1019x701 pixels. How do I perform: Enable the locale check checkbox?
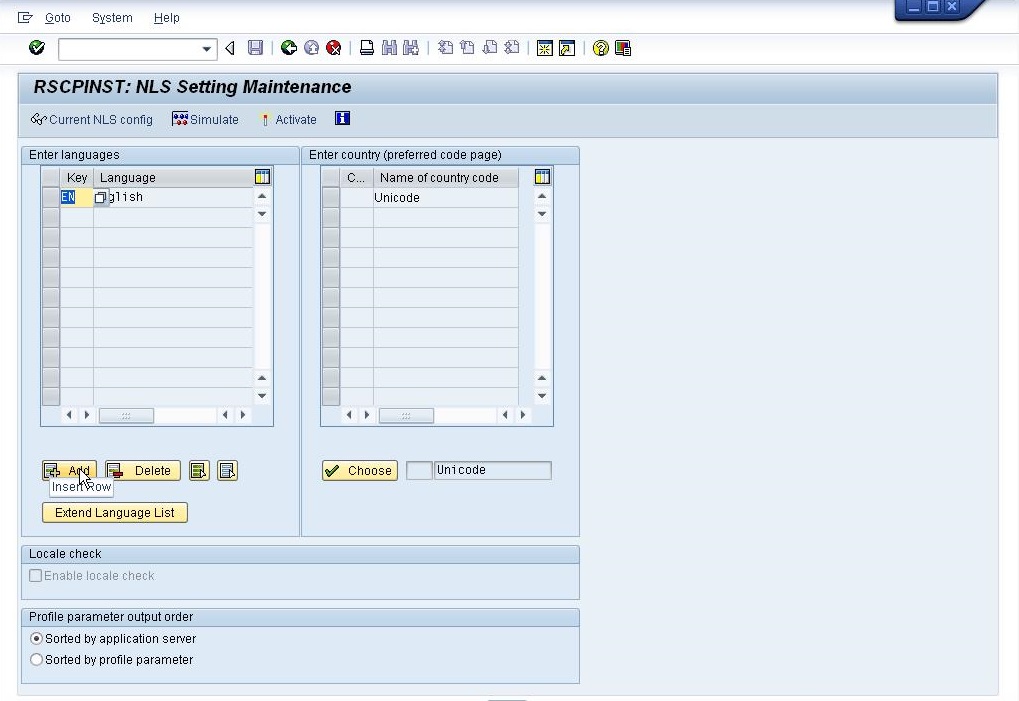click(x=36, y=575)
